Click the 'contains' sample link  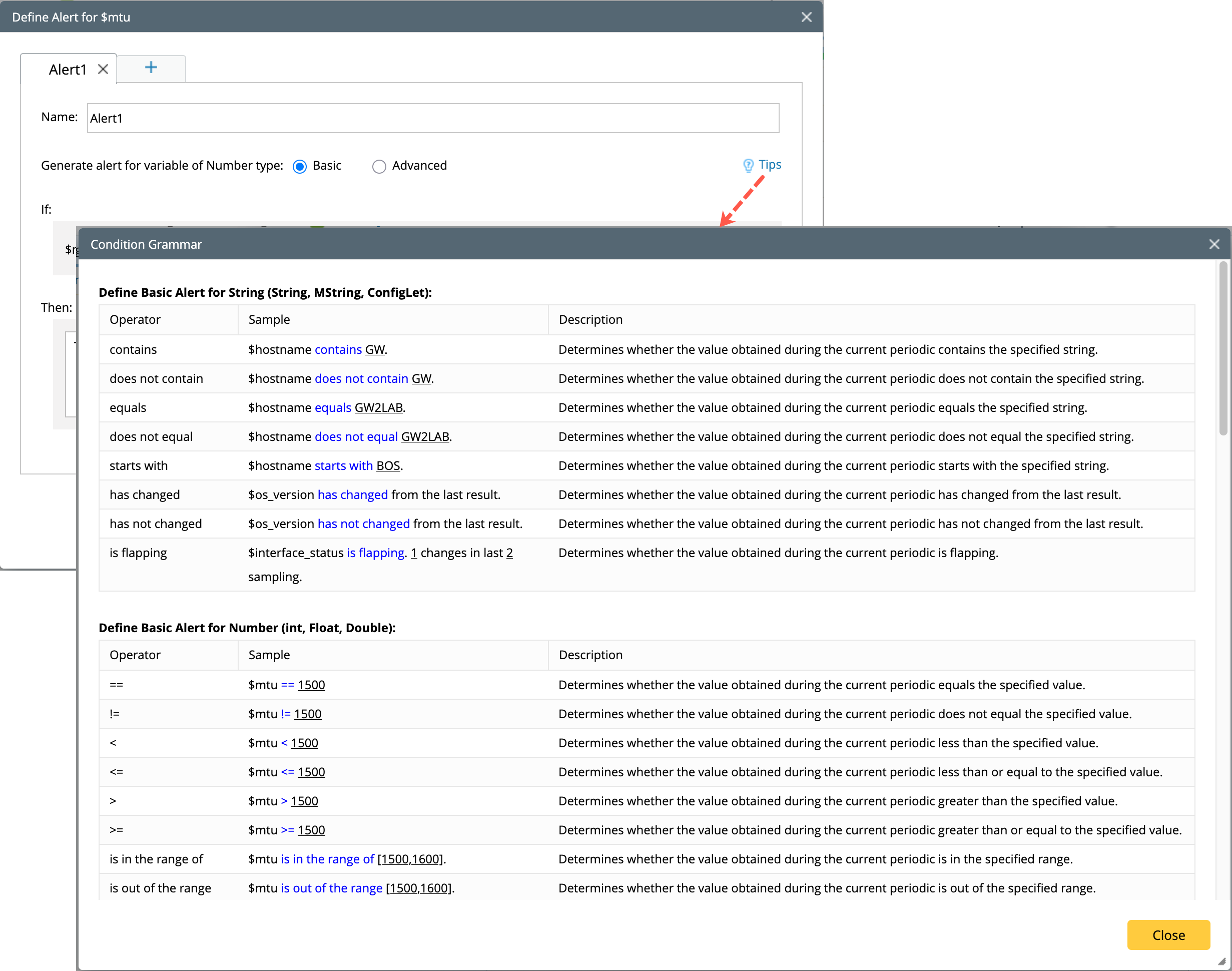pyautogui.click(x=338, y=350)
